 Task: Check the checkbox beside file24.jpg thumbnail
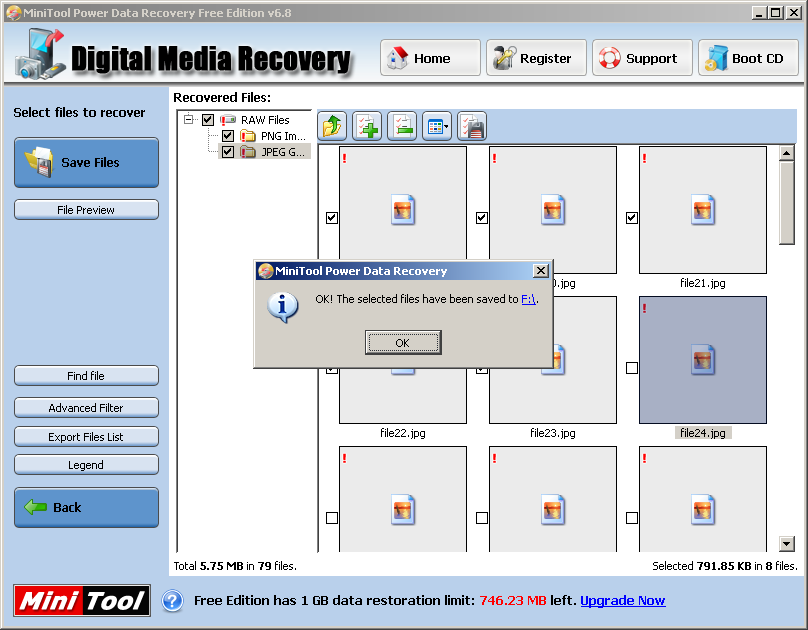[x=632, y=368]
